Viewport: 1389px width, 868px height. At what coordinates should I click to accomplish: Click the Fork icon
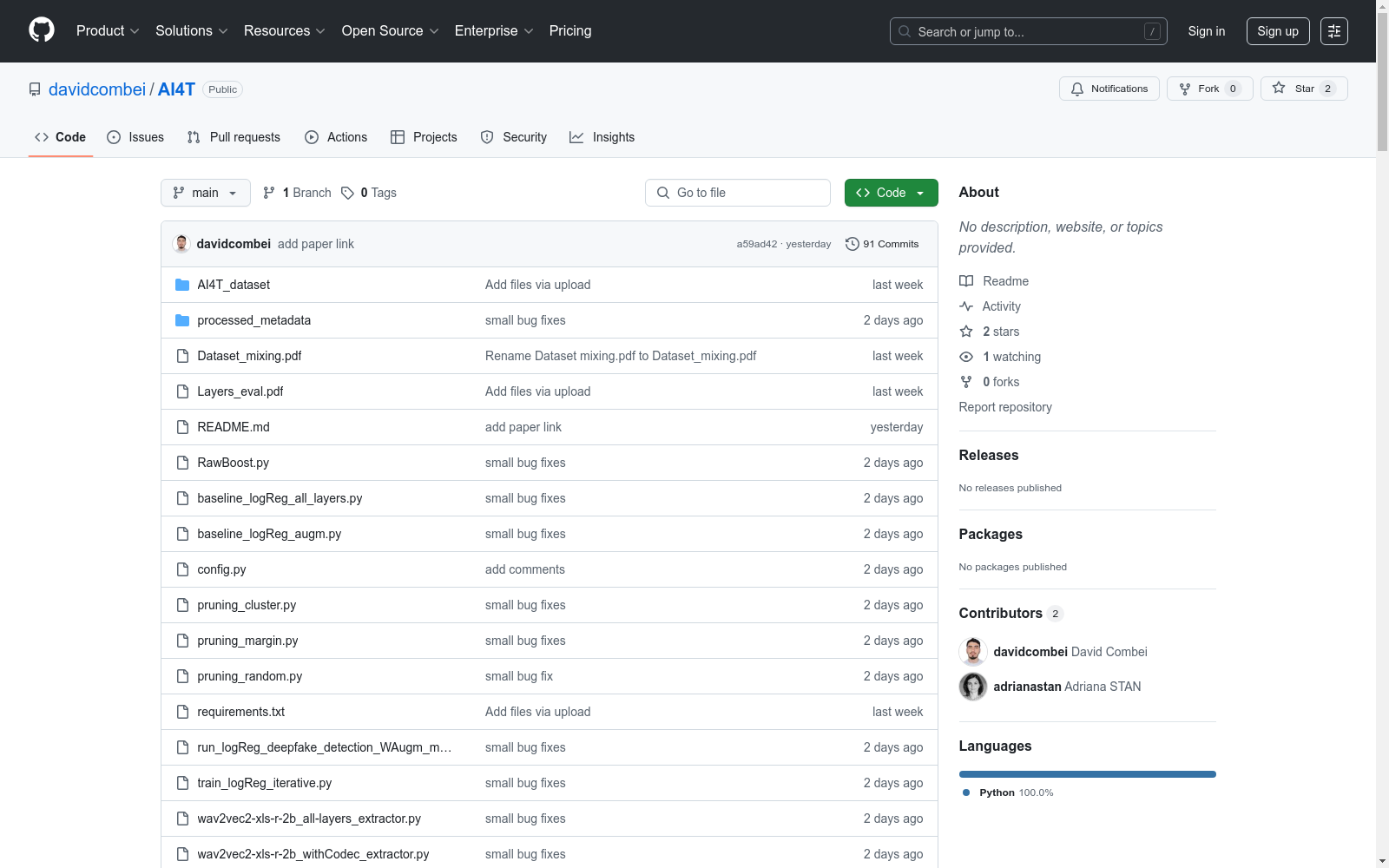(x=1185, y=89)
